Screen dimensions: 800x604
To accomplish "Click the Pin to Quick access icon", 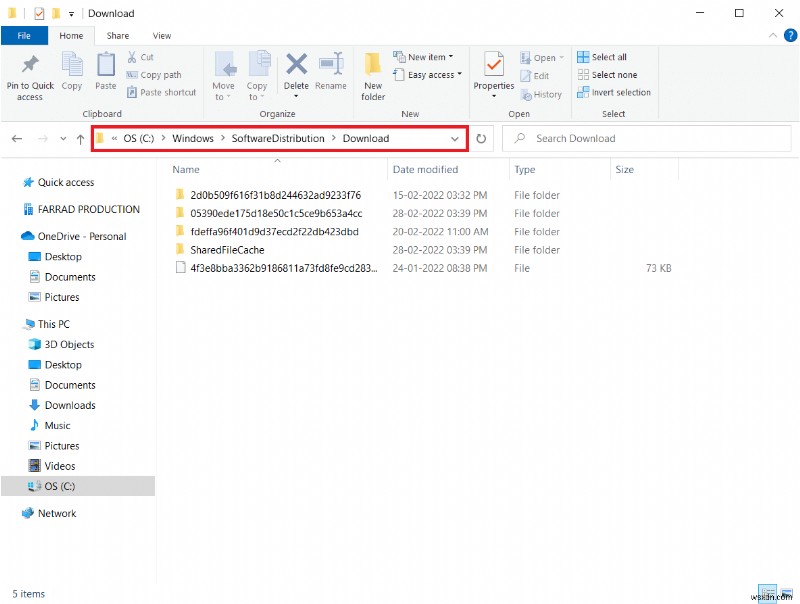I will (x=30, y=64).
